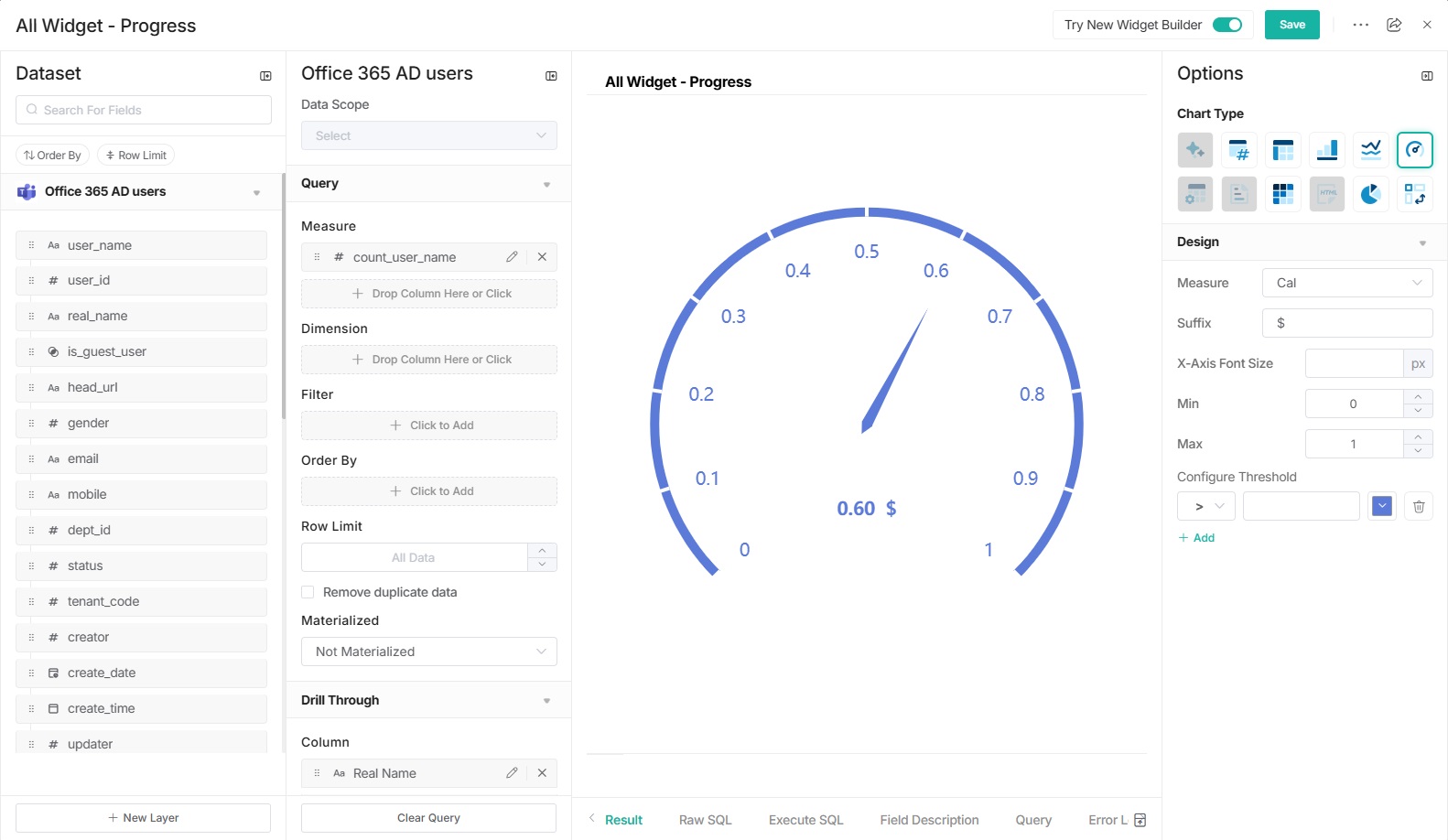Open the Field Description tab
This screenshot has height=840, width=1448.
(x=928, y=820)
